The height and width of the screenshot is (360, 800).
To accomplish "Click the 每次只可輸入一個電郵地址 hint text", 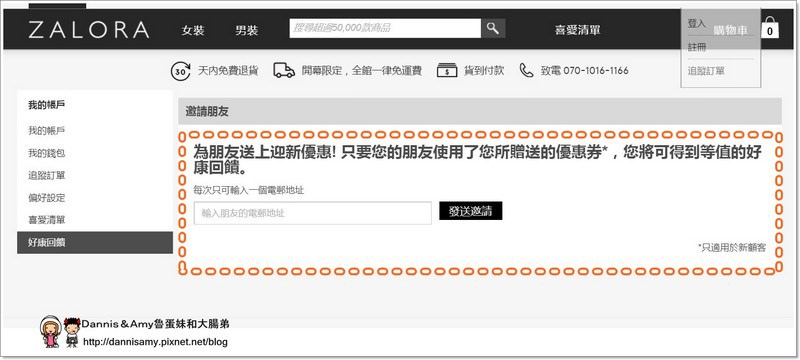I will [x=249, y=190].
